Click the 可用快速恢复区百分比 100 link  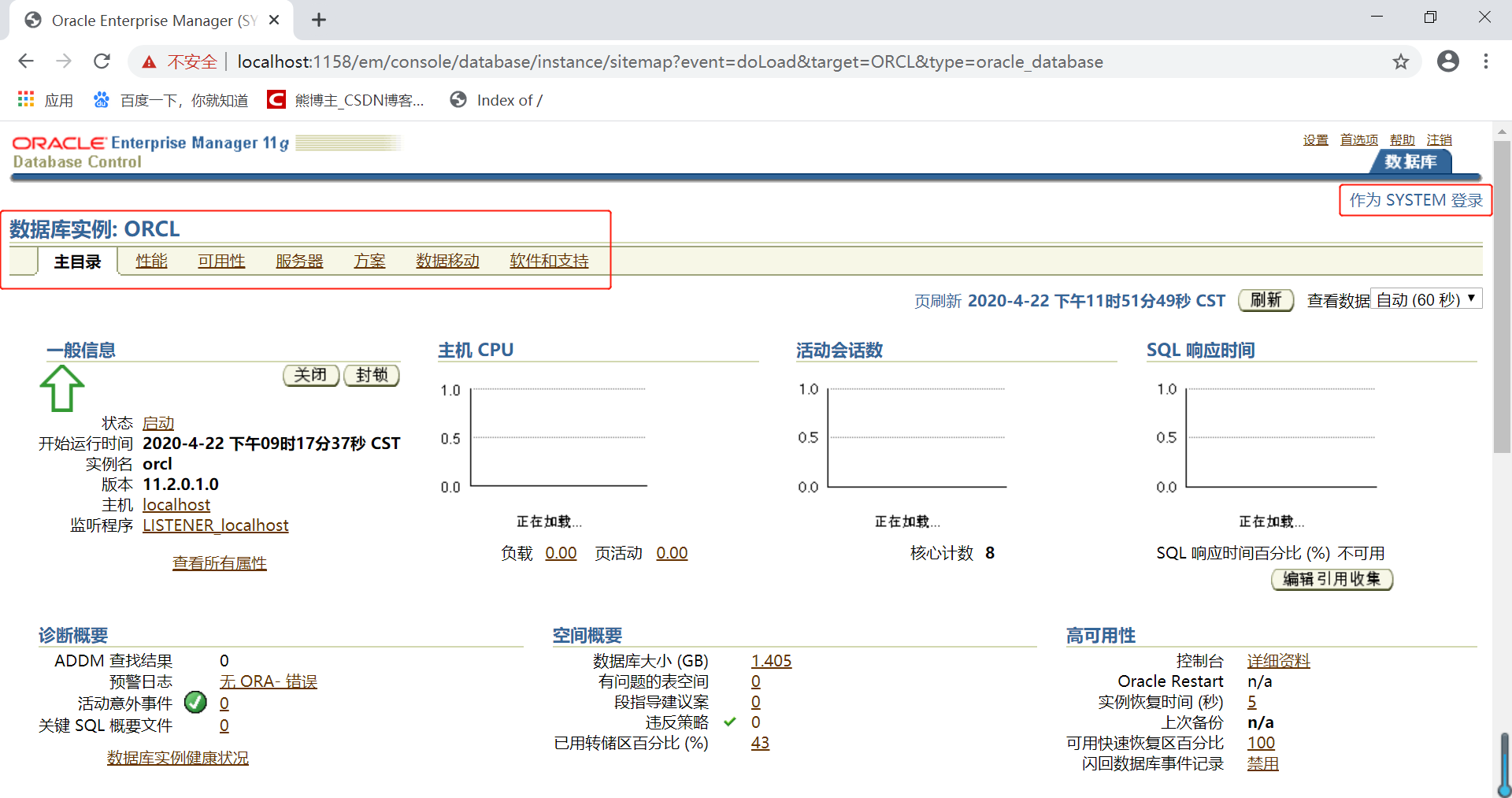[x=1261, y=743]
